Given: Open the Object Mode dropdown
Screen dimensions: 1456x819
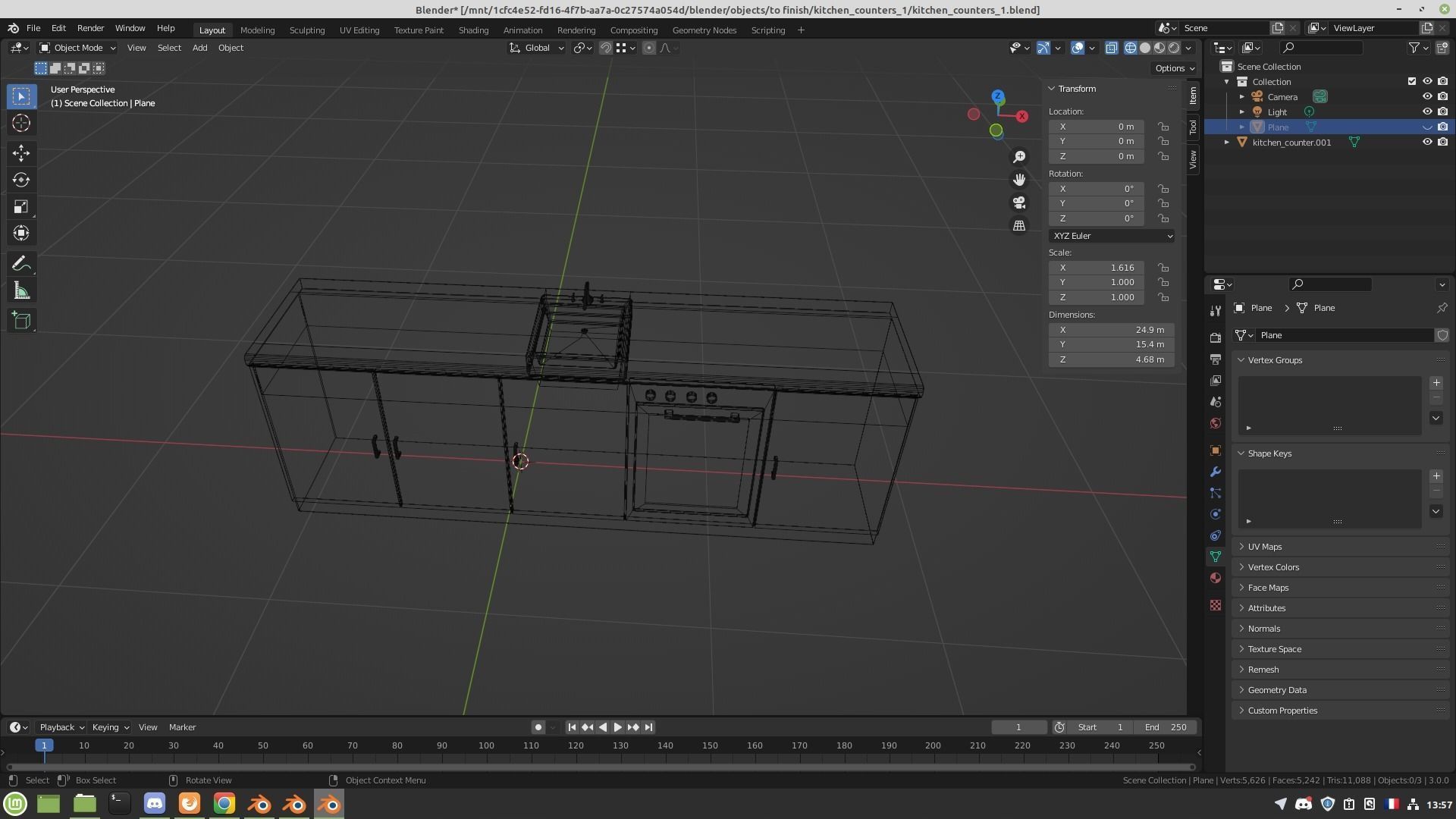Looking at the screenshot, I should (77, 48).
